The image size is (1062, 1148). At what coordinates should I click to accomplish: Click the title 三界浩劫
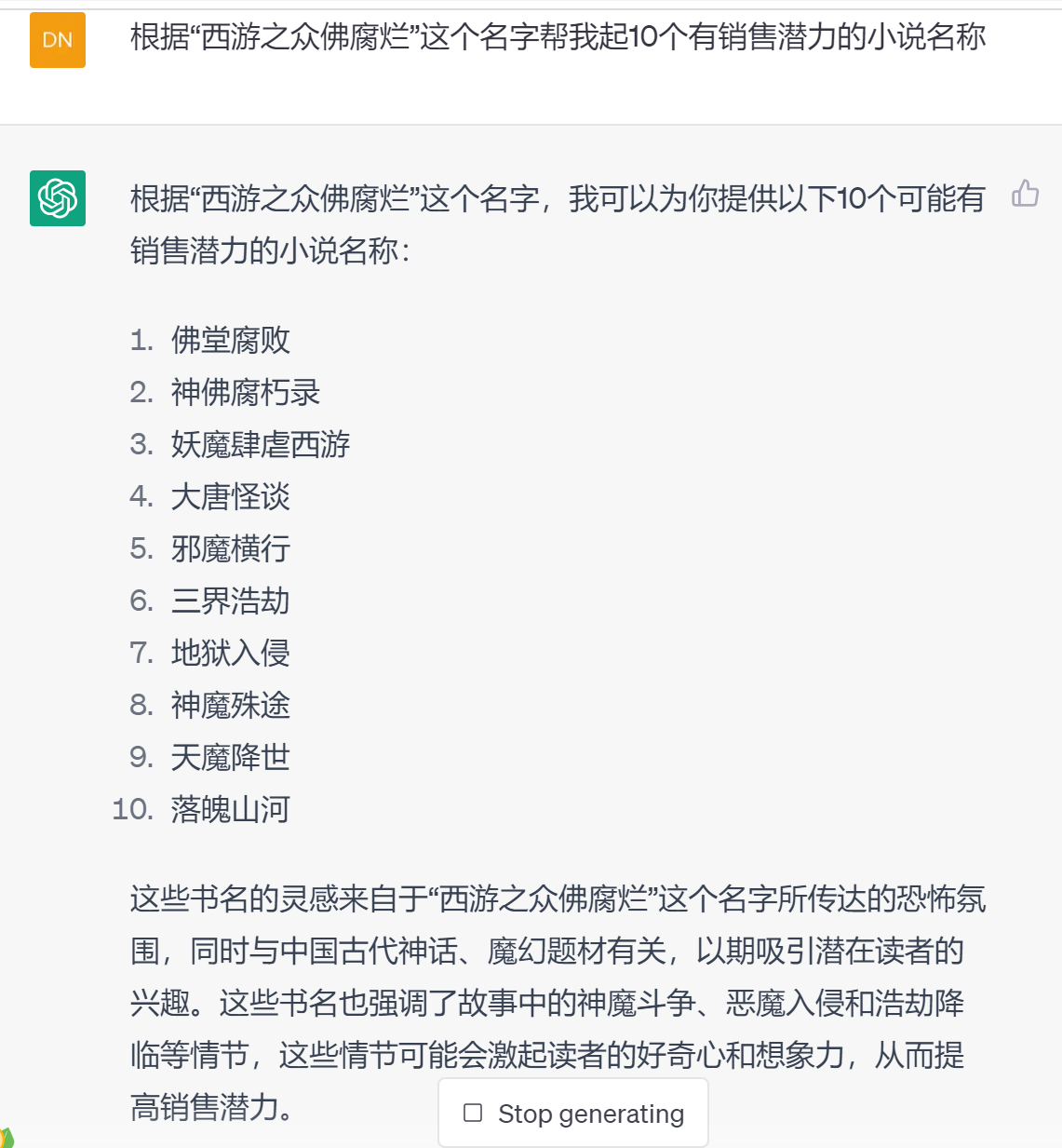[x=231, y=601]
